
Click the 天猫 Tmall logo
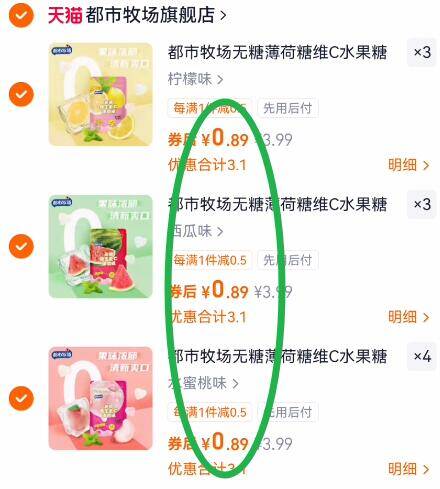tap(65, 15)
